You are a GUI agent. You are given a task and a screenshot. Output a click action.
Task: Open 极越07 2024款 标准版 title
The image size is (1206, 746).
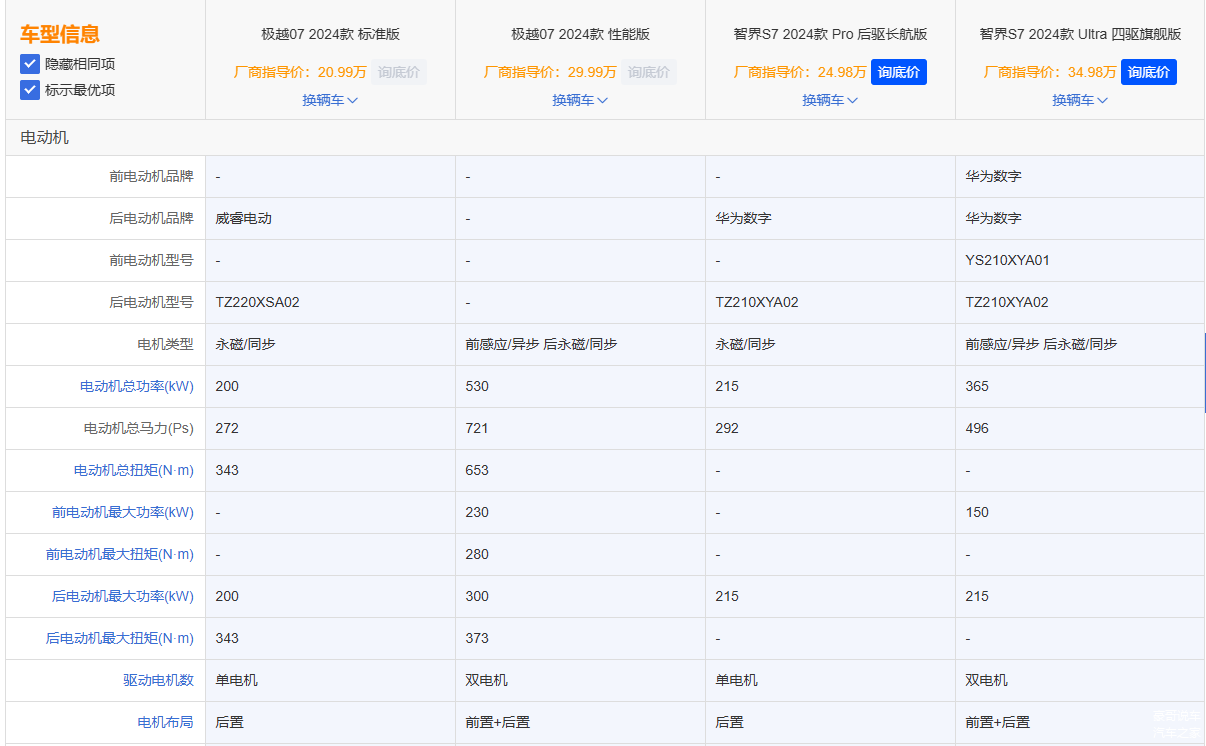pos(331,34)
